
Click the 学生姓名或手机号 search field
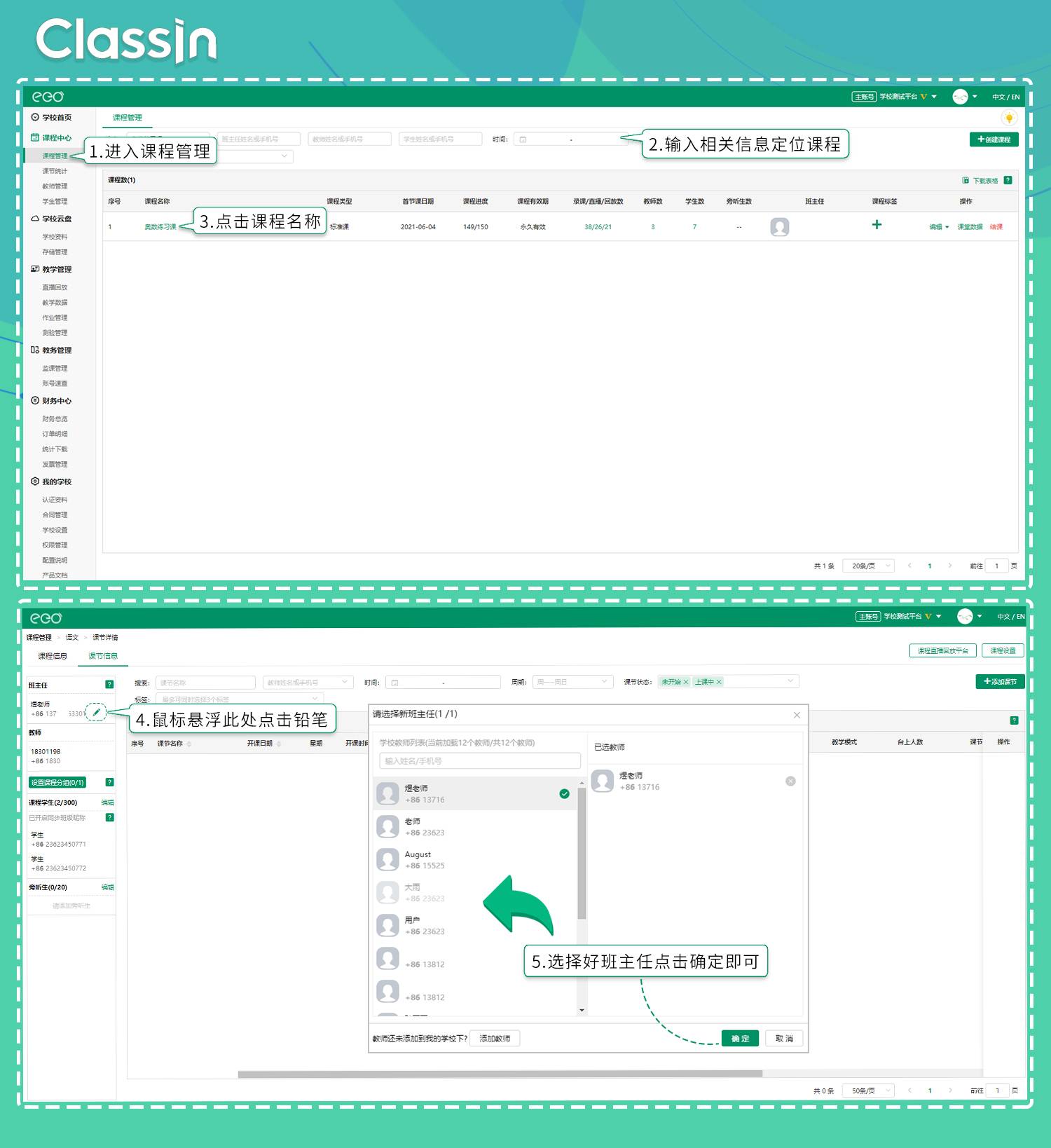[441, 139]
